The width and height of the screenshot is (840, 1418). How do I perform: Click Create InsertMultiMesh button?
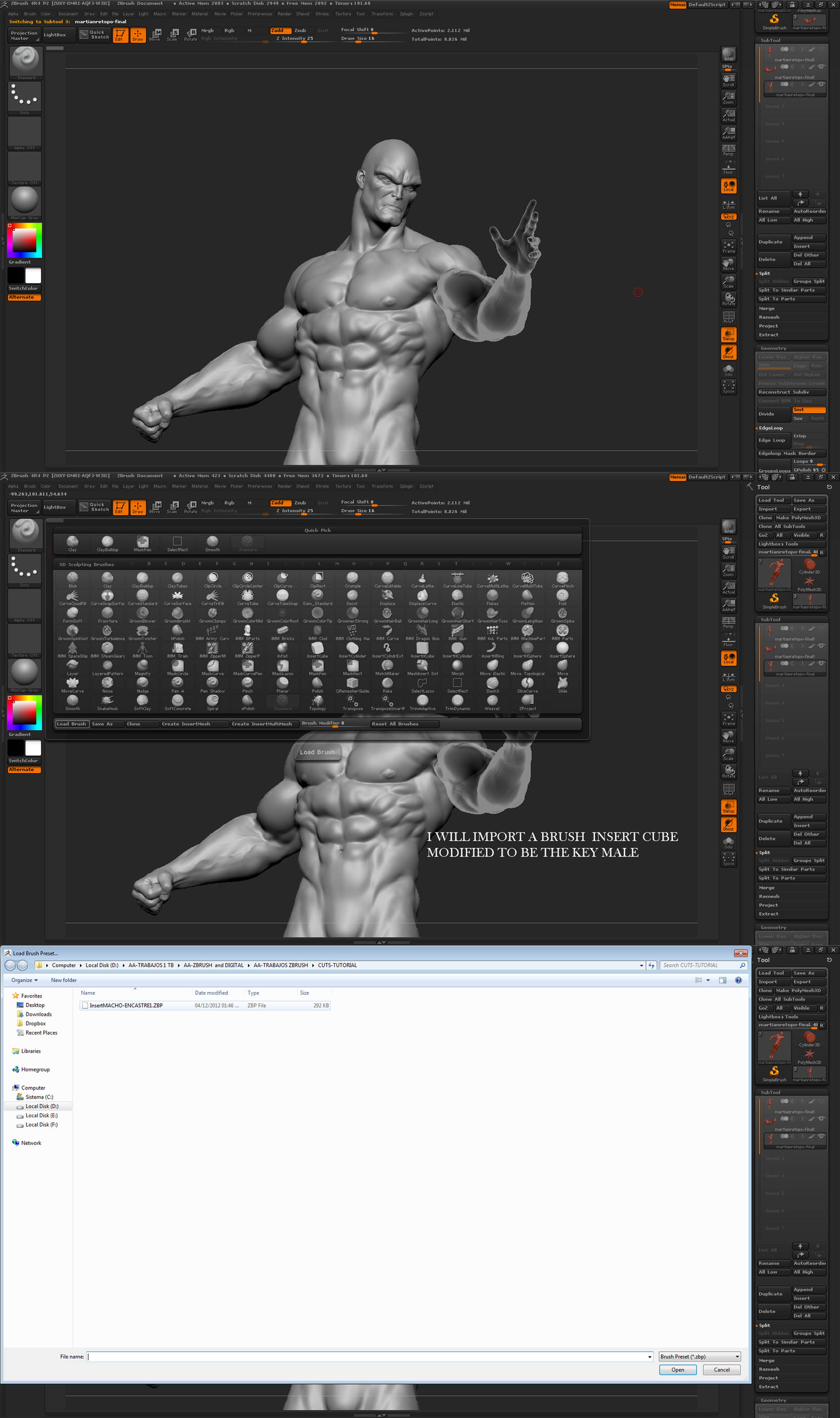tap(265, 724)
